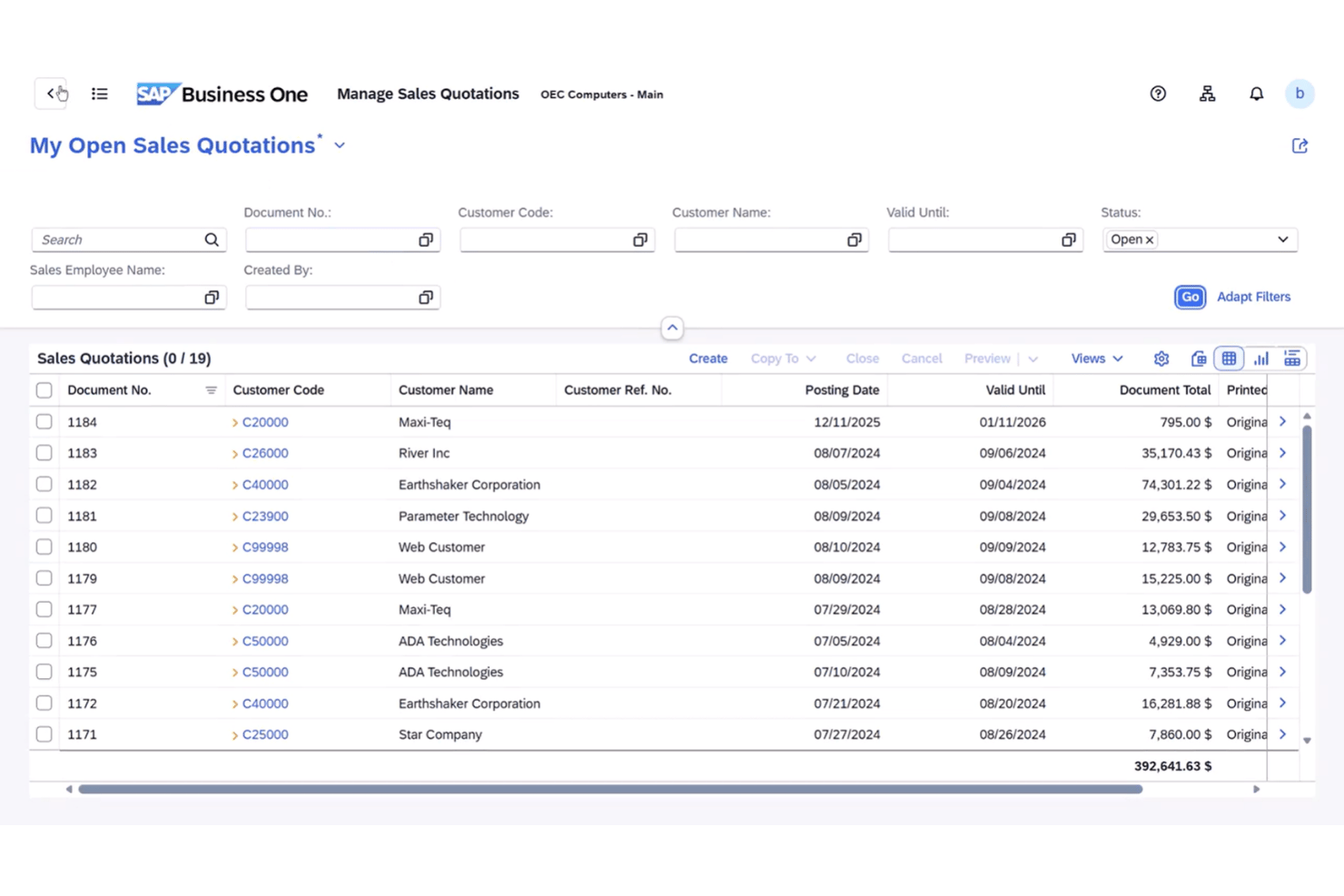Click the vertical scrollbar thumb of the table
Image resolution: width=1344 pixels, height=896 pixels.
click(x=1307, y=508)
